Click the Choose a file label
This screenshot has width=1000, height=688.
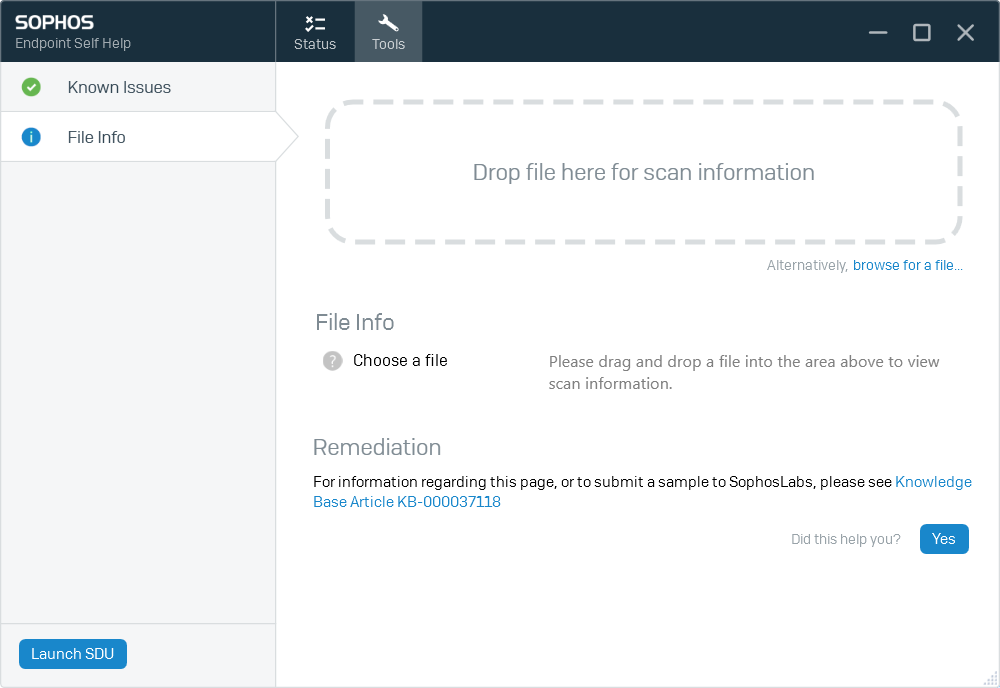[400, 360]
